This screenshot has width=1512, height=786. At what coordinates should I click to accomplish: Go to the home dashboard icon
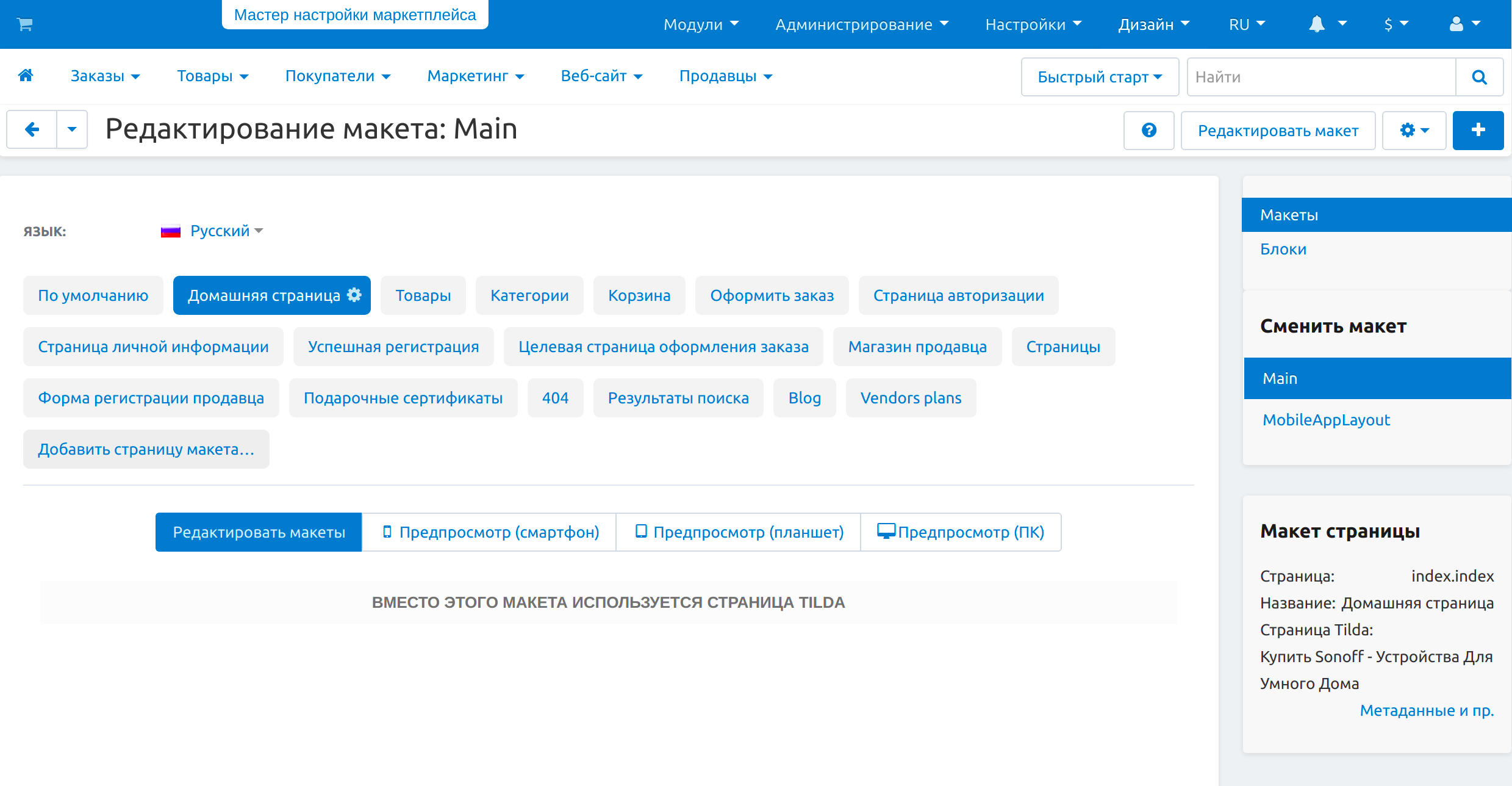point(26,76)
